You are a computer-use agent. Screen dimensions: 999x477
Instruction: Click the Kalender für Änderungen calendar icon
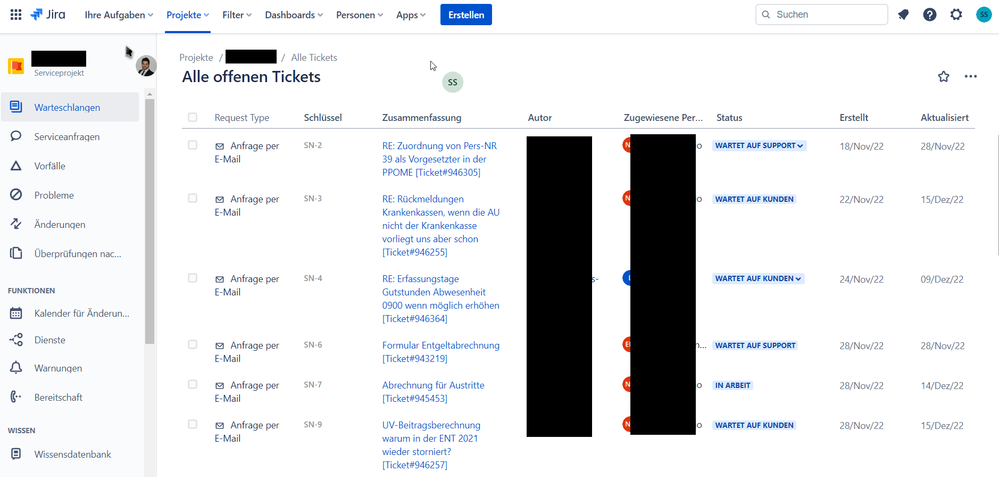[x=16, y=313]
